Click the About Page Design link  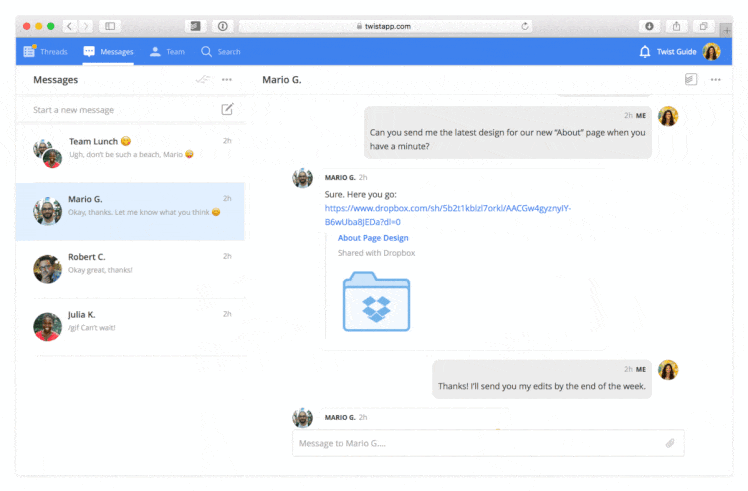[x=373, y=238]
